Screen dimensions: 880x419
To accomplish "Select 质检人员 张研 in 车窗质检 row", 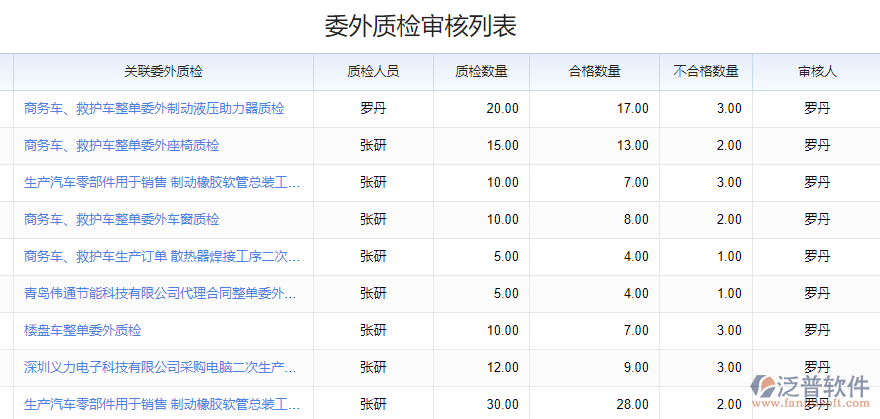I will [x=373, y=219].
